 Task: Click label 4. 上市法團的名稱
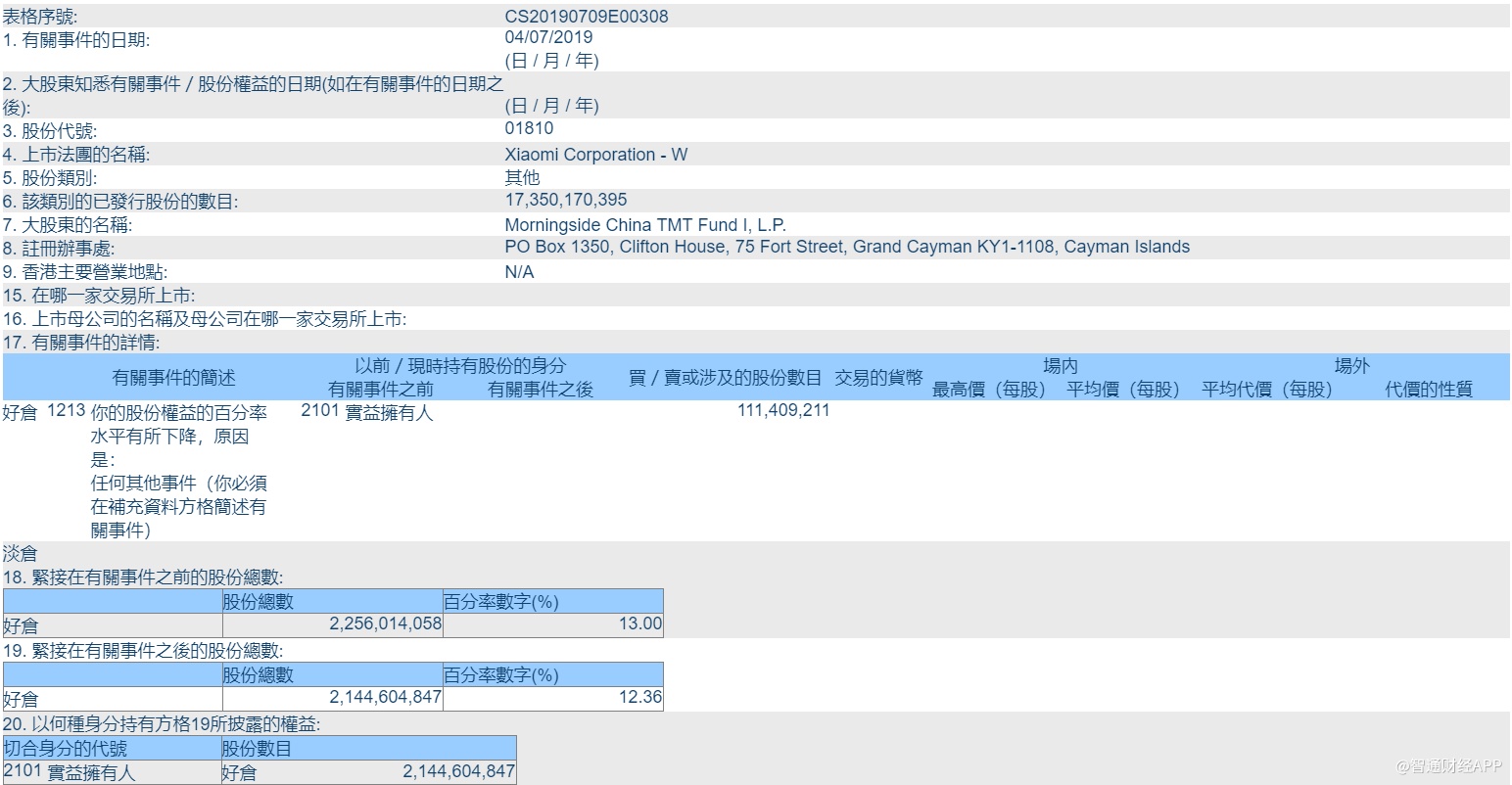click(x=76, y=155)
